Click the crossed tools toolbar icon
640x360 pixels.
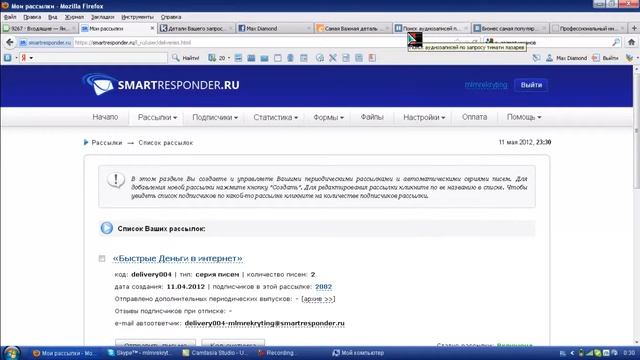coord(333,58)
